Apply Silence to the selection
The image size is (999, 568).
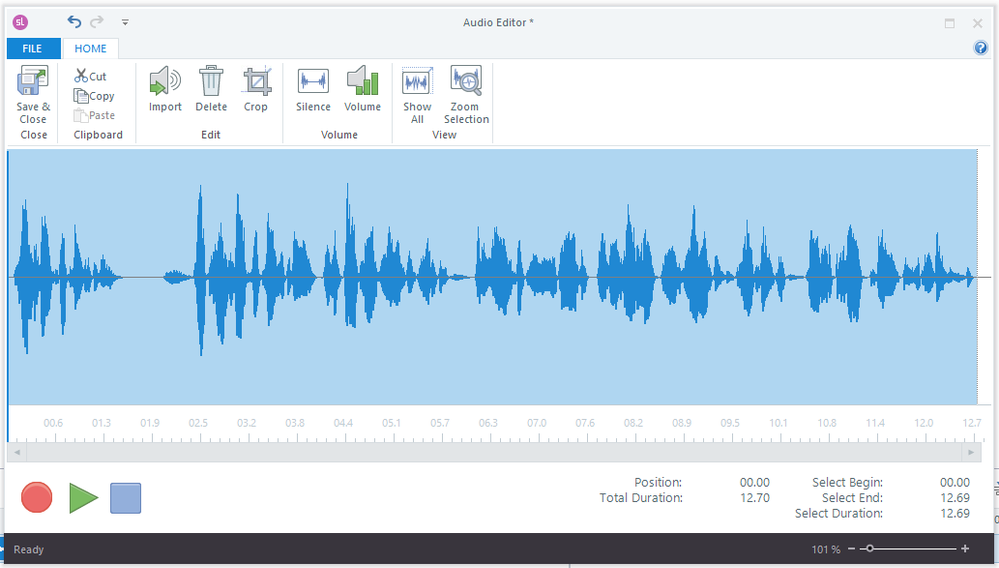coord(313,82)
